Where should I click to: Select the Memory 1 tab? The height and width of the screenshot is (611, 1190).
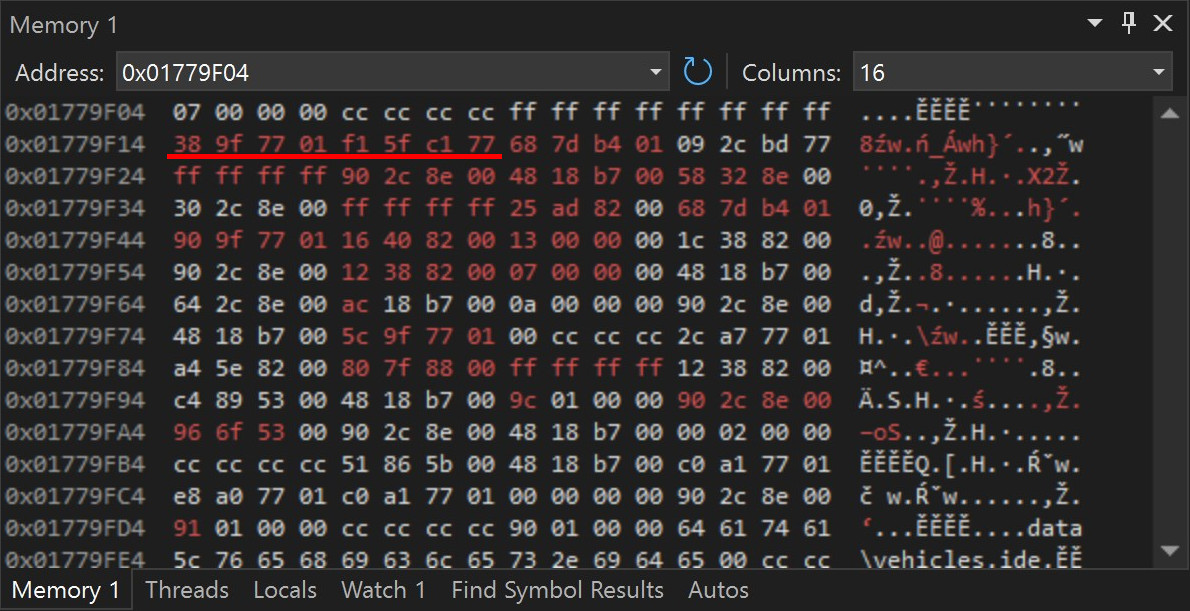click(65, 590)
